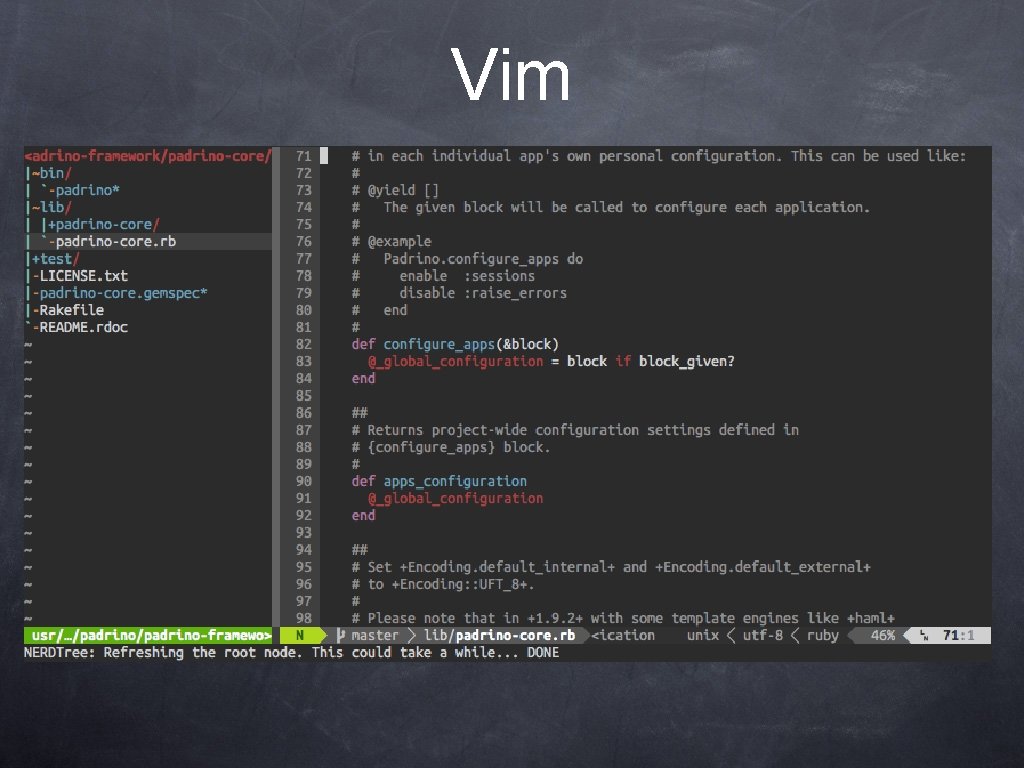Click line number 82 in the gutter
Image resolution: width=1024 pixels, height=768 pixels.
(x=304, y=344)
